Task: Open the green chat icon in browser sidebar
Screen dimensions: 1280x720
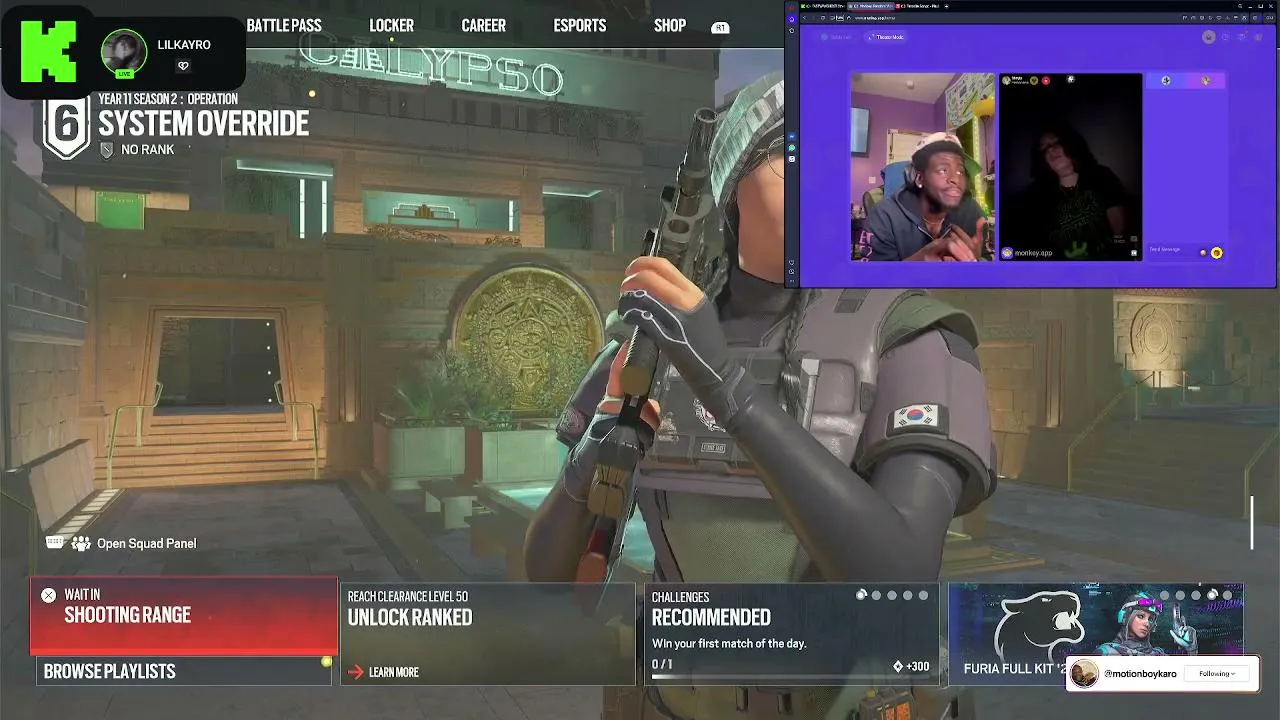Action: click(x=792, y=148)
